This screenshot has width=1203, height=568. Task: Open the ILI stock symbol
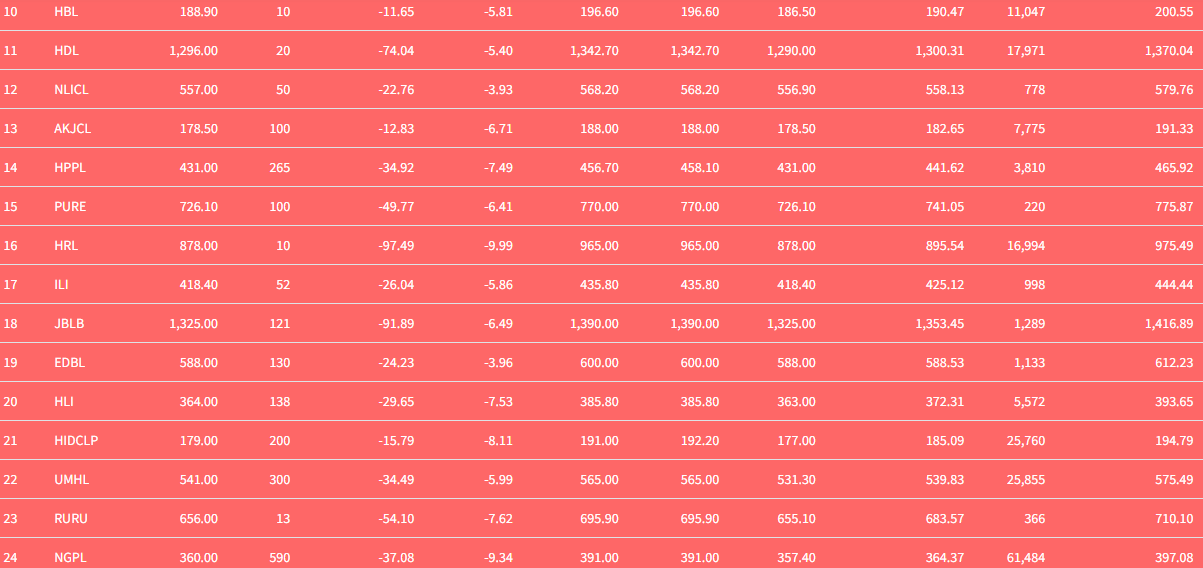pyautogui.click(x=61, y=285)
